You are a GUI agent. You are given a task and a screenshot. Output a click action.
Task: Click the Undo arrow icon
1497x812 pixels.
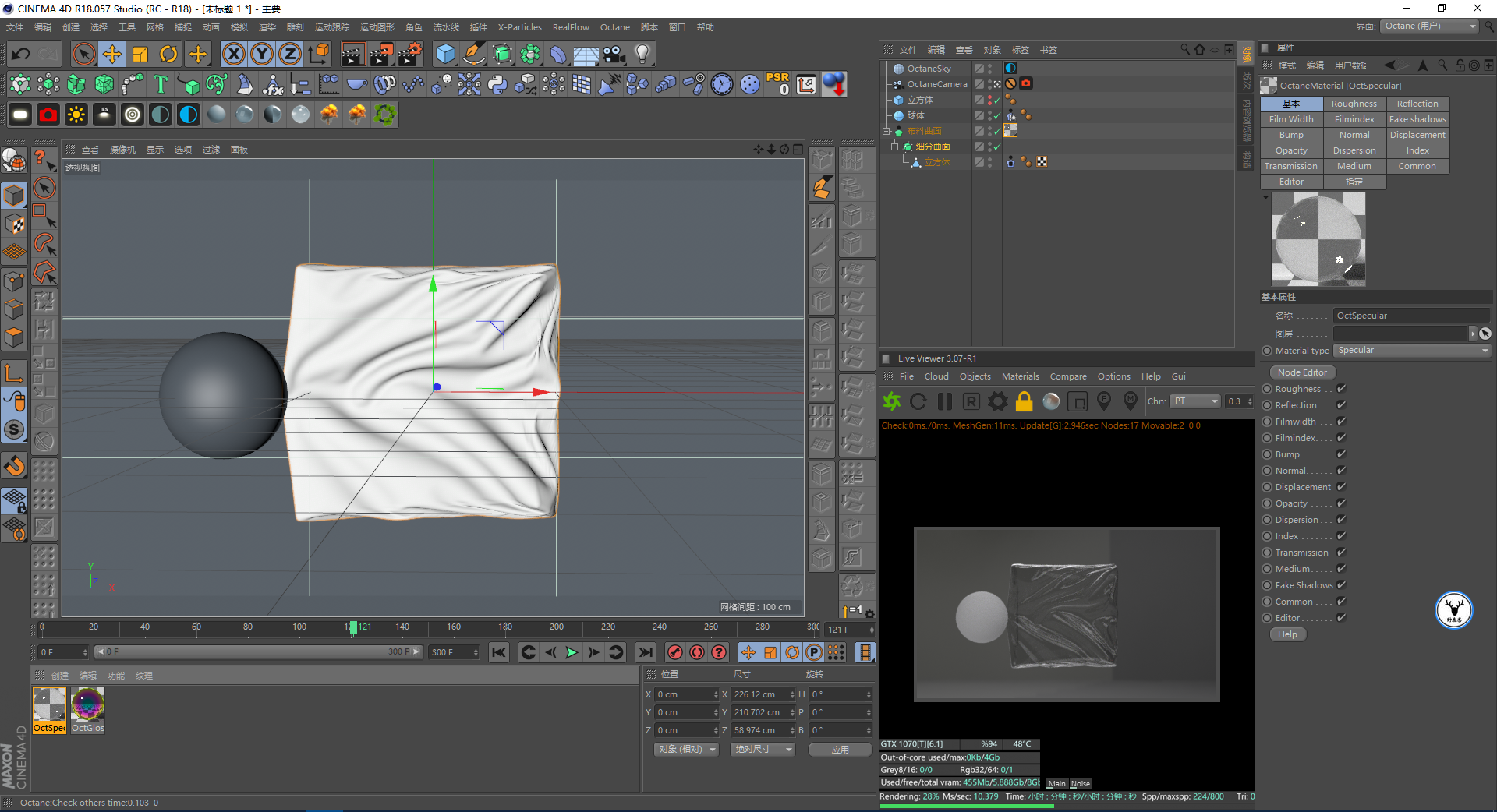click(21, 54)
